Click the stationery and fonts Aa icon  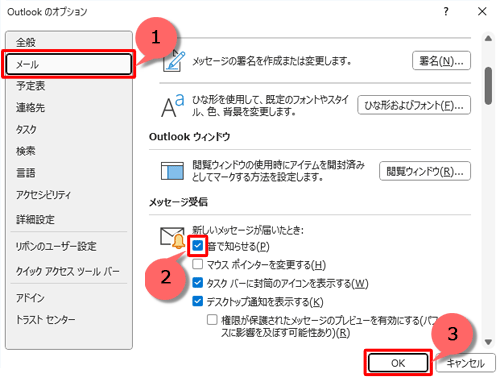173,105
